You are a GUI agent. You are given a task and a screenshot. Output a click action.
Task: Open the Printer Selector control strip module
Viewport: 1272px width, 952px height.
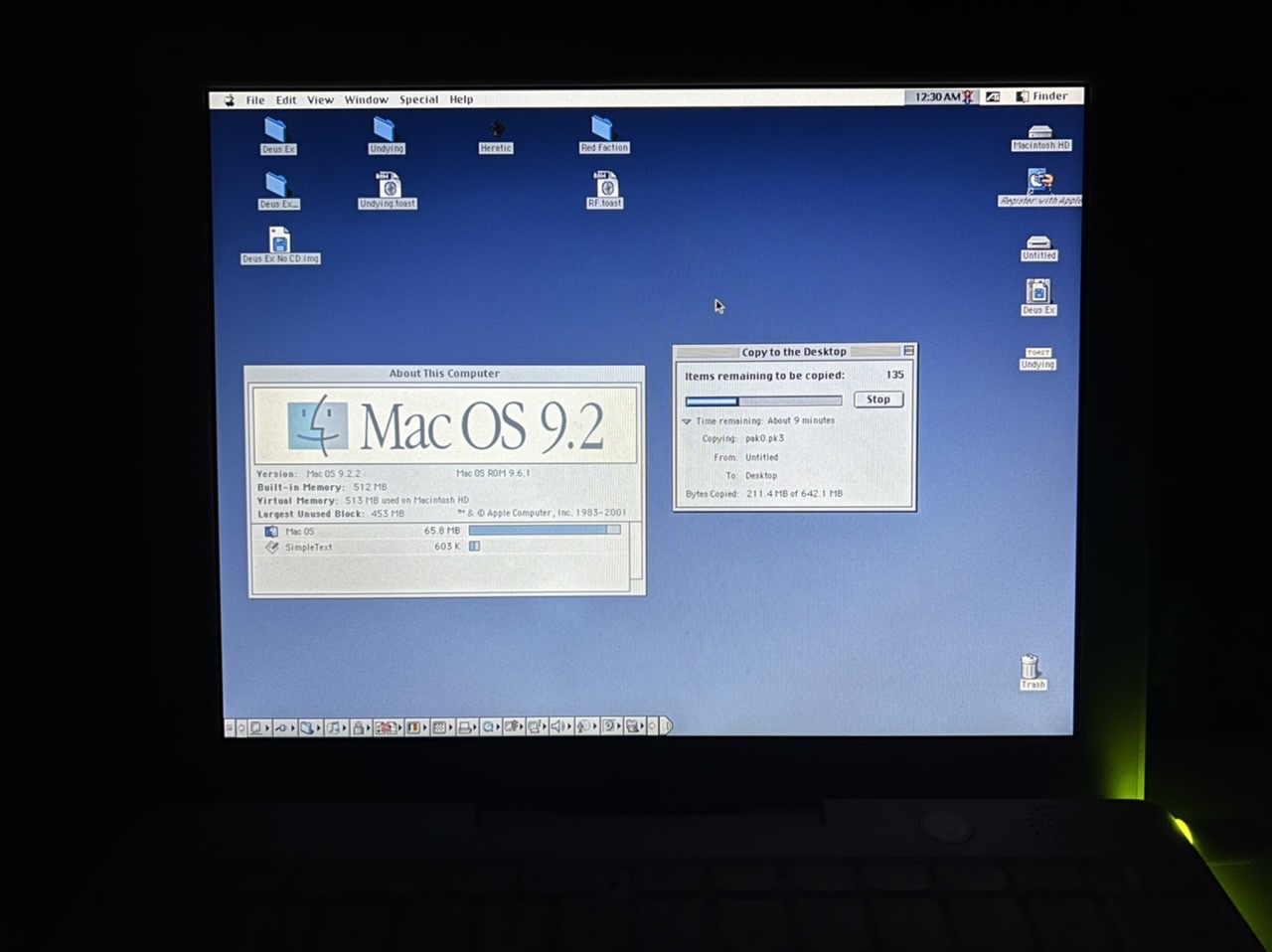pos(465,726)
